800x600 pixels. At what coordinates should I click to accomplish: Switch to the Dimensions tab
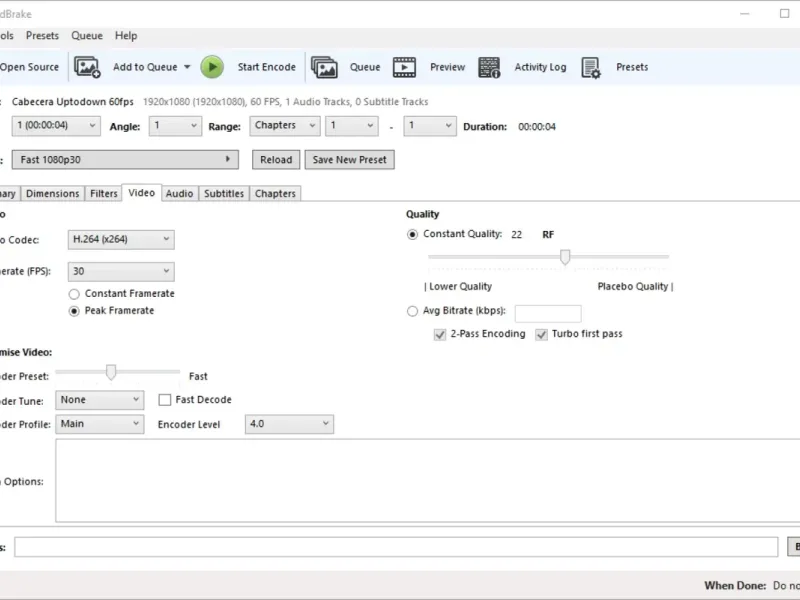pyautogui.click(x=53, y=194)
